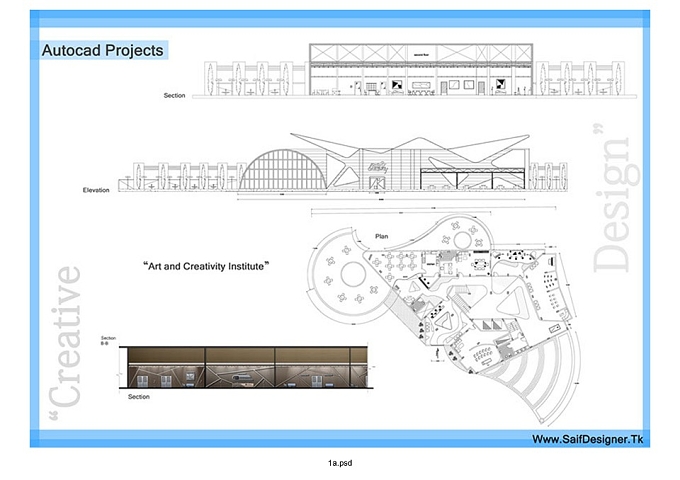Image resolution: width=680 pixels, height=480 pixels.
Task: Click the 'Section' caption under the render
Action: 139,396
